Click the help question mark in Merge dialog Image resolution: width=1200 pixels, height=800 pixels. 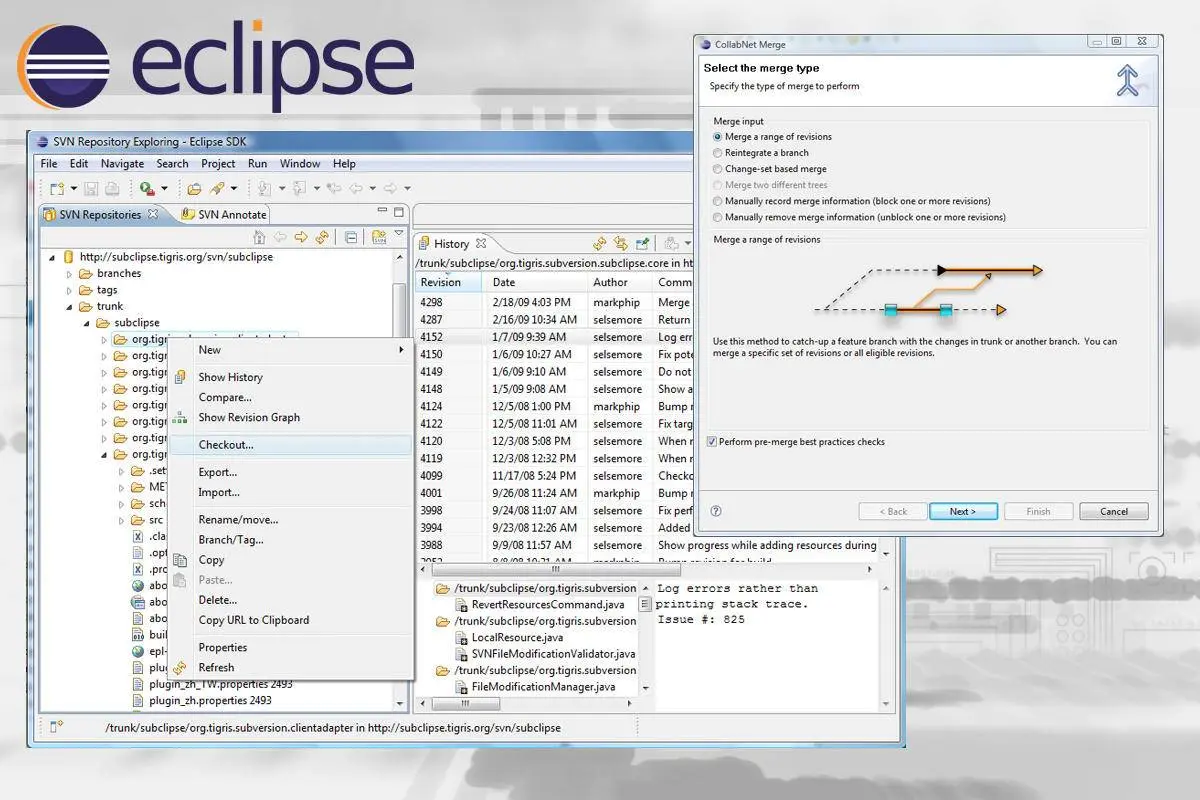[x=715, y=511]
